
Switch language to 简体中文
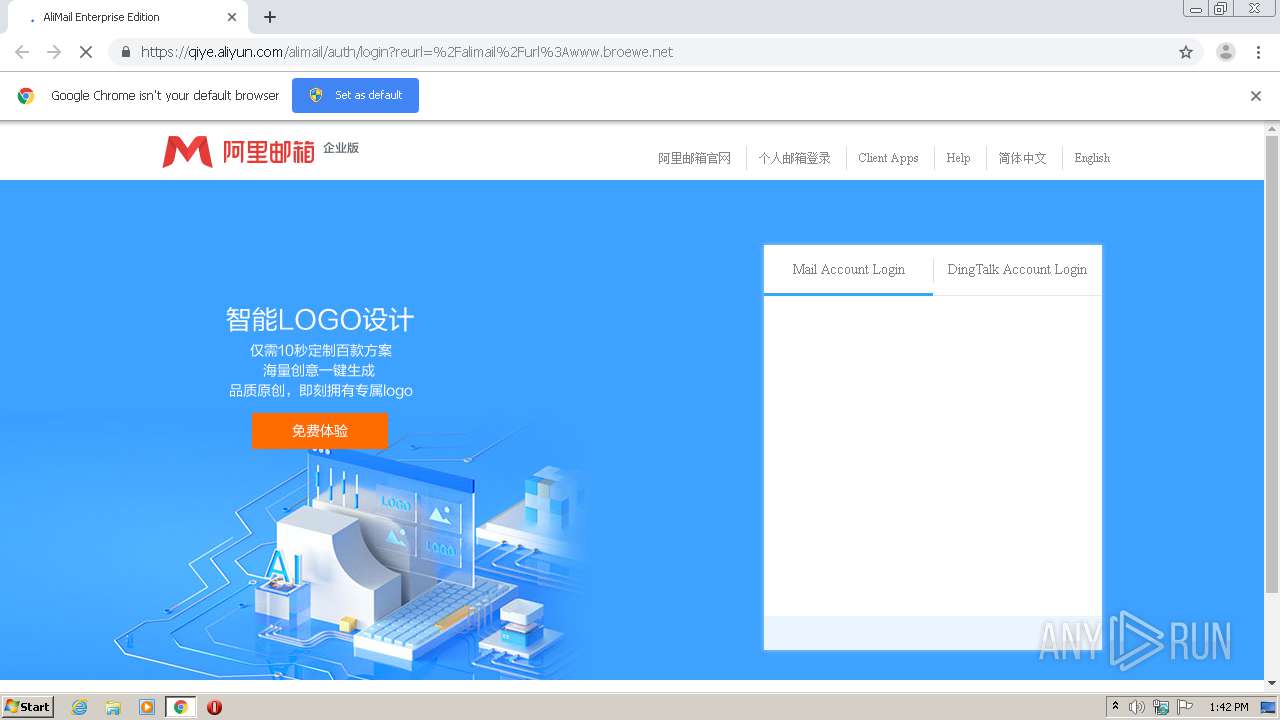(1022, 158)
